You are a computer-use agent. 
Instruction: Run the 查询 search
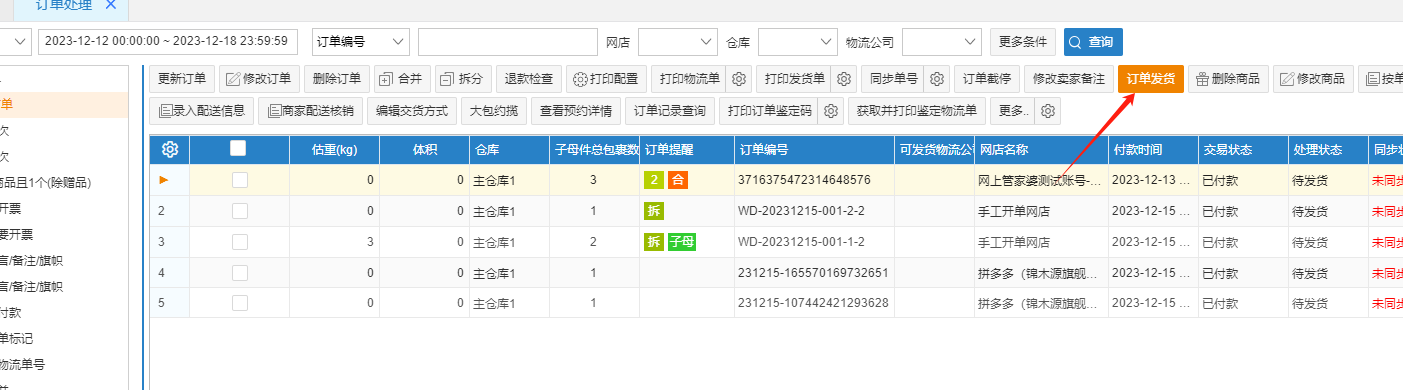pos(1093,41)
